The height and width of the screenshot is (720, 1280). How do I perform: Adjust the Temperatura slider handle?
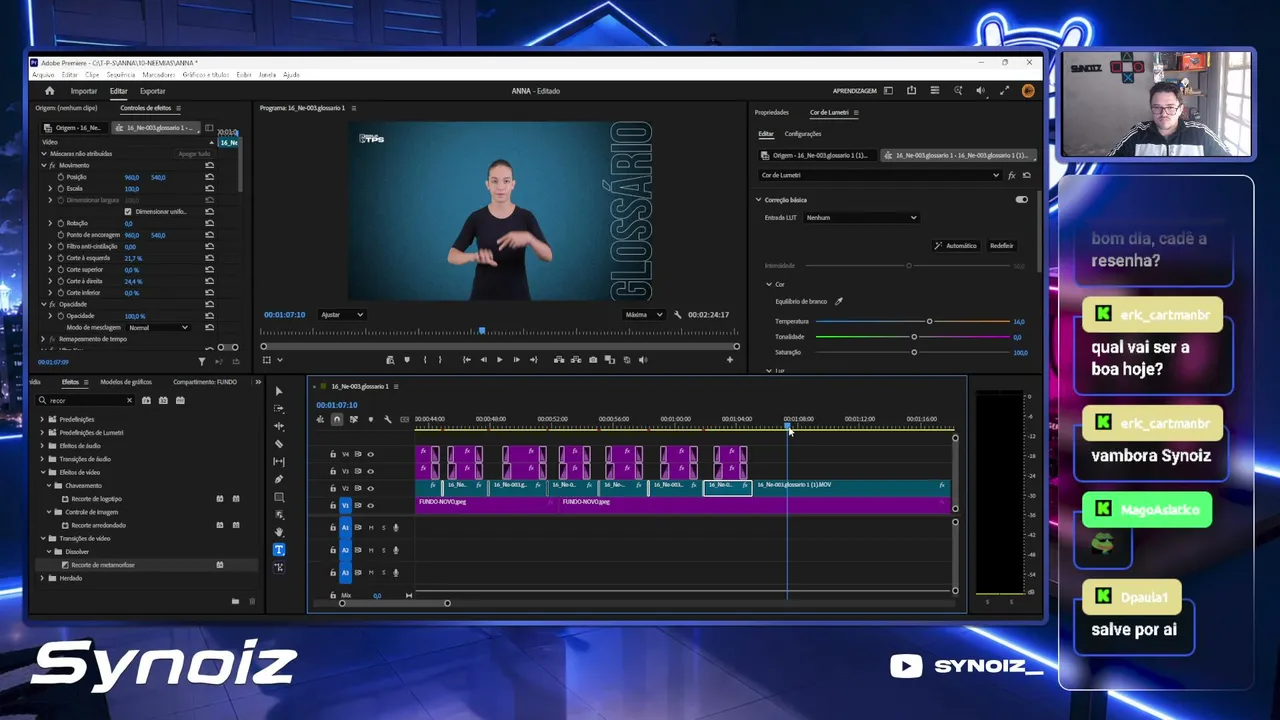pos(929,322)
